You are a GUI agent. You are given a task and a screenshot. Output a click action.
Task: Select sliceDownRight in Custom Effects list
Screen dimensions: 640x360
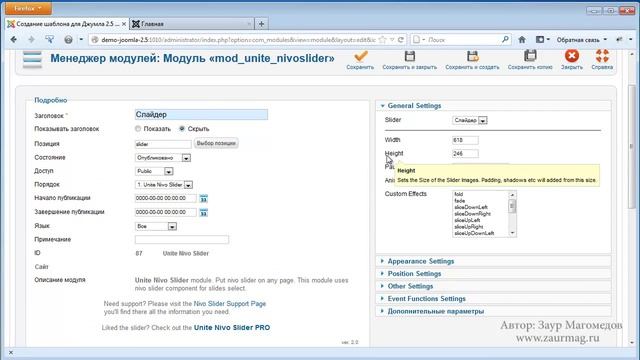pos(472,214)
